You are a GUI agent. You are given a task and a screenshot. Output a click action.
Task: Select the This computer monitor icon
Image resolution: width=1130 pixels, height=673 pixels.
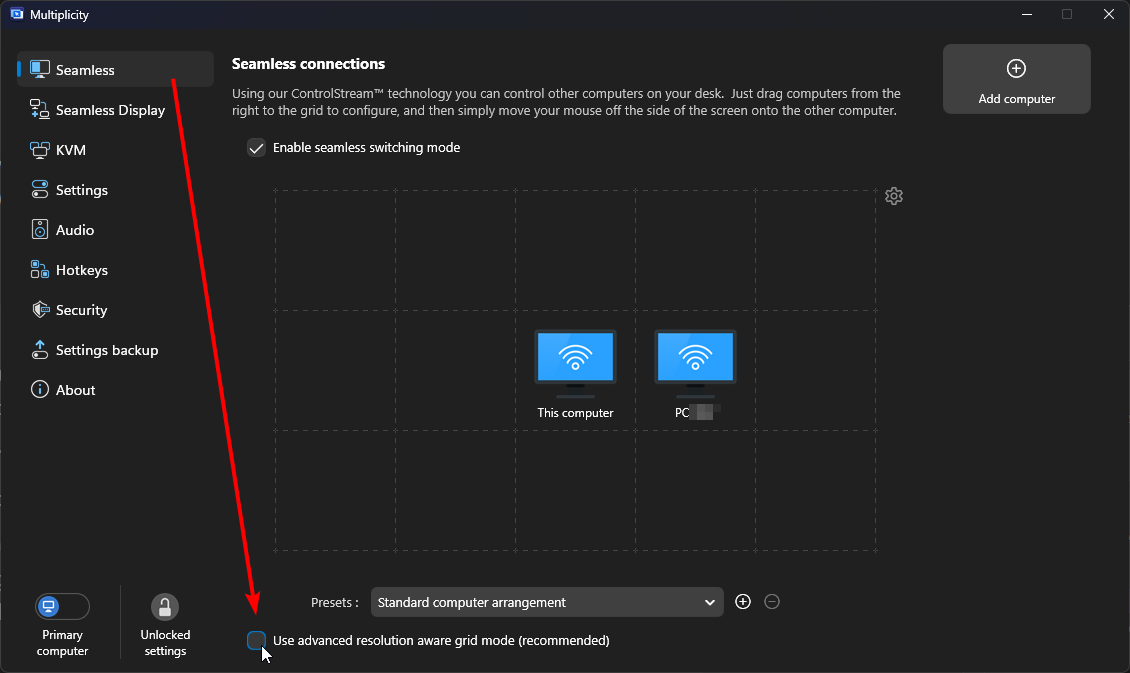pyautogui.click(x=575, y=360)
